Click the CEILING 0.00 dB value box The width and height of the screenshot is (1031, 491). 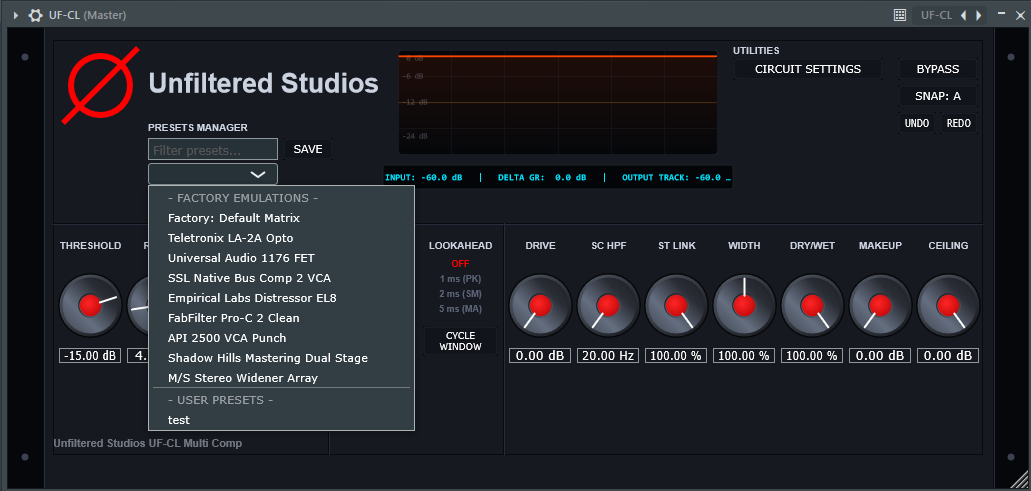(948, 356)
